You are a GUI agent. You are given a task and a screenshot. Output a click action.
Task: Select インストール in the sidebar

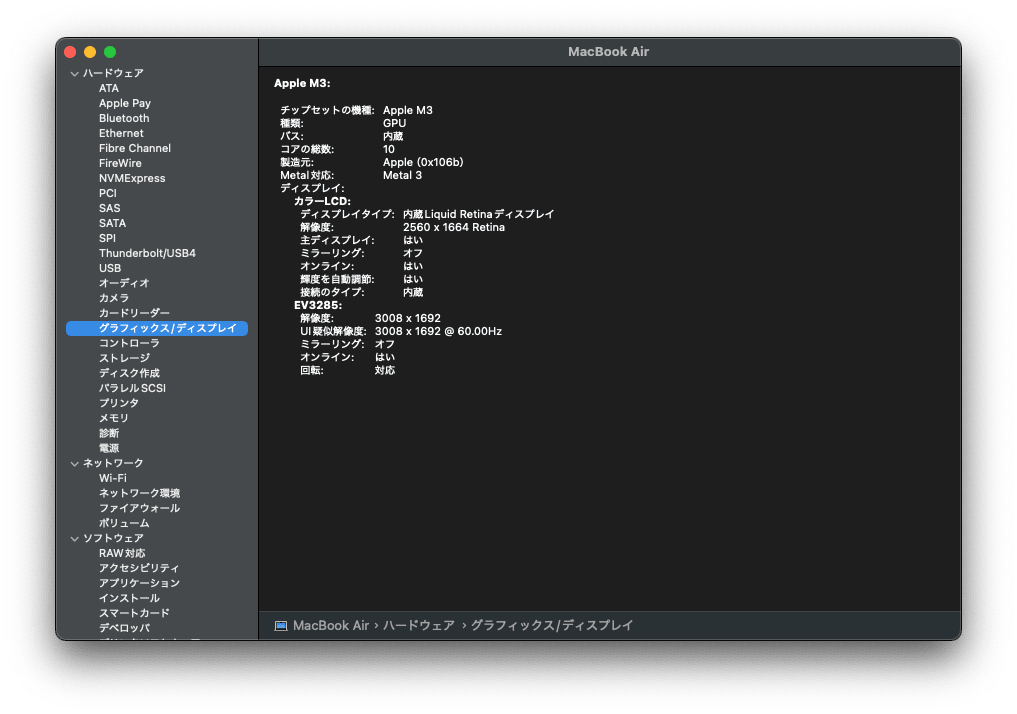(129, 598)
